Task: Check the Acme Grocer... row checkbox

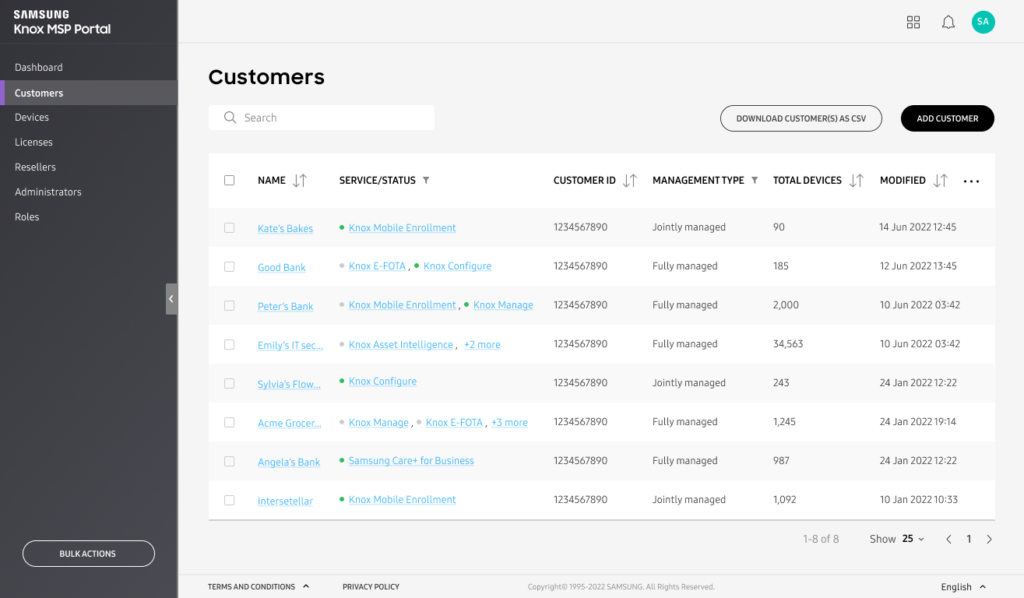Action: 229,422
